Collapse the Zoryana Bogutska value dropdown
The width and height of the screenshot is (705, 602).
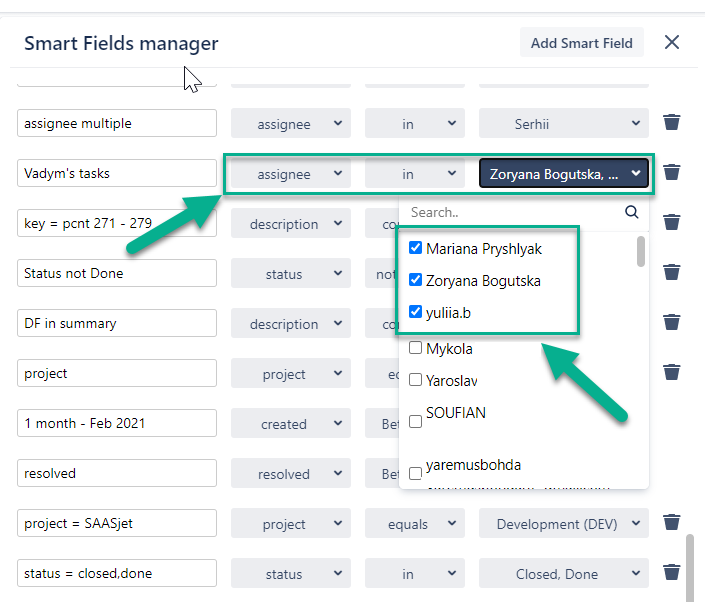pyautogui.click(x=564, y=173)
